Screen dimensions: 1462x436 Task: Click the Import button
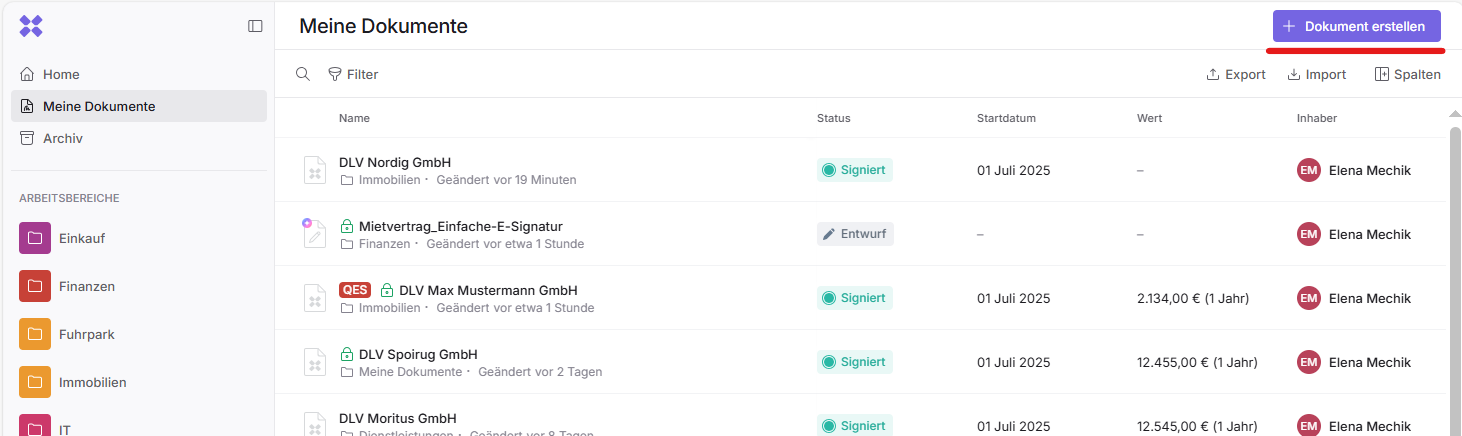1316,74
